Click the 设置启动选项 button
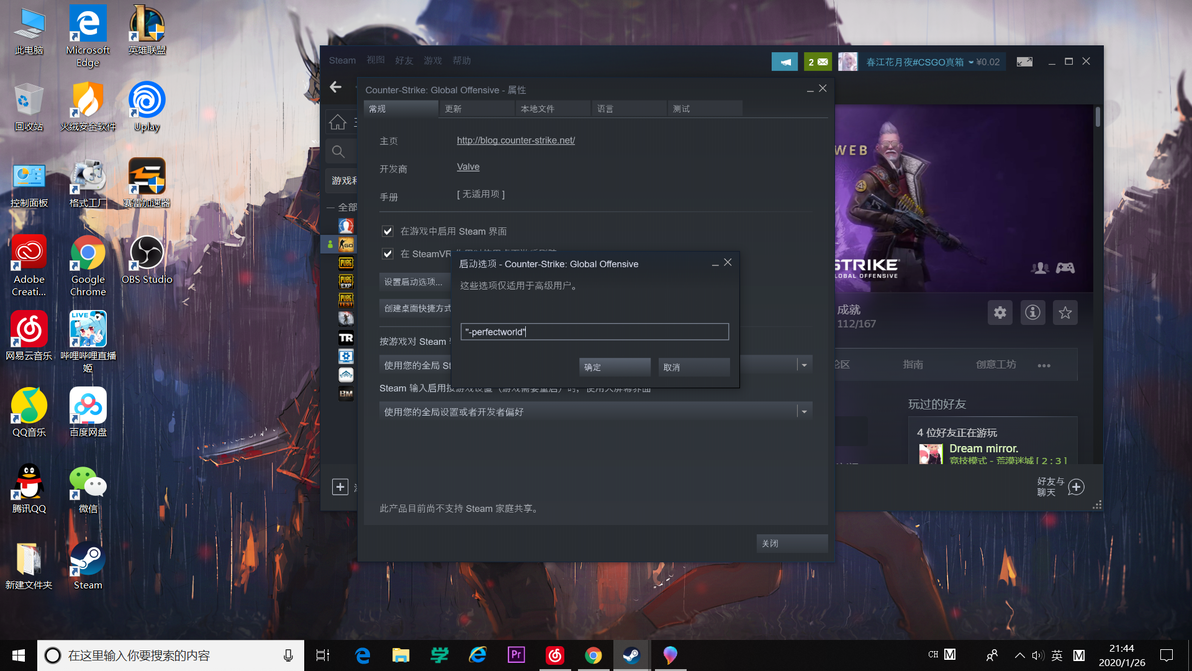The height and width of the screenshot is (671, 1192). pos(414,282)
